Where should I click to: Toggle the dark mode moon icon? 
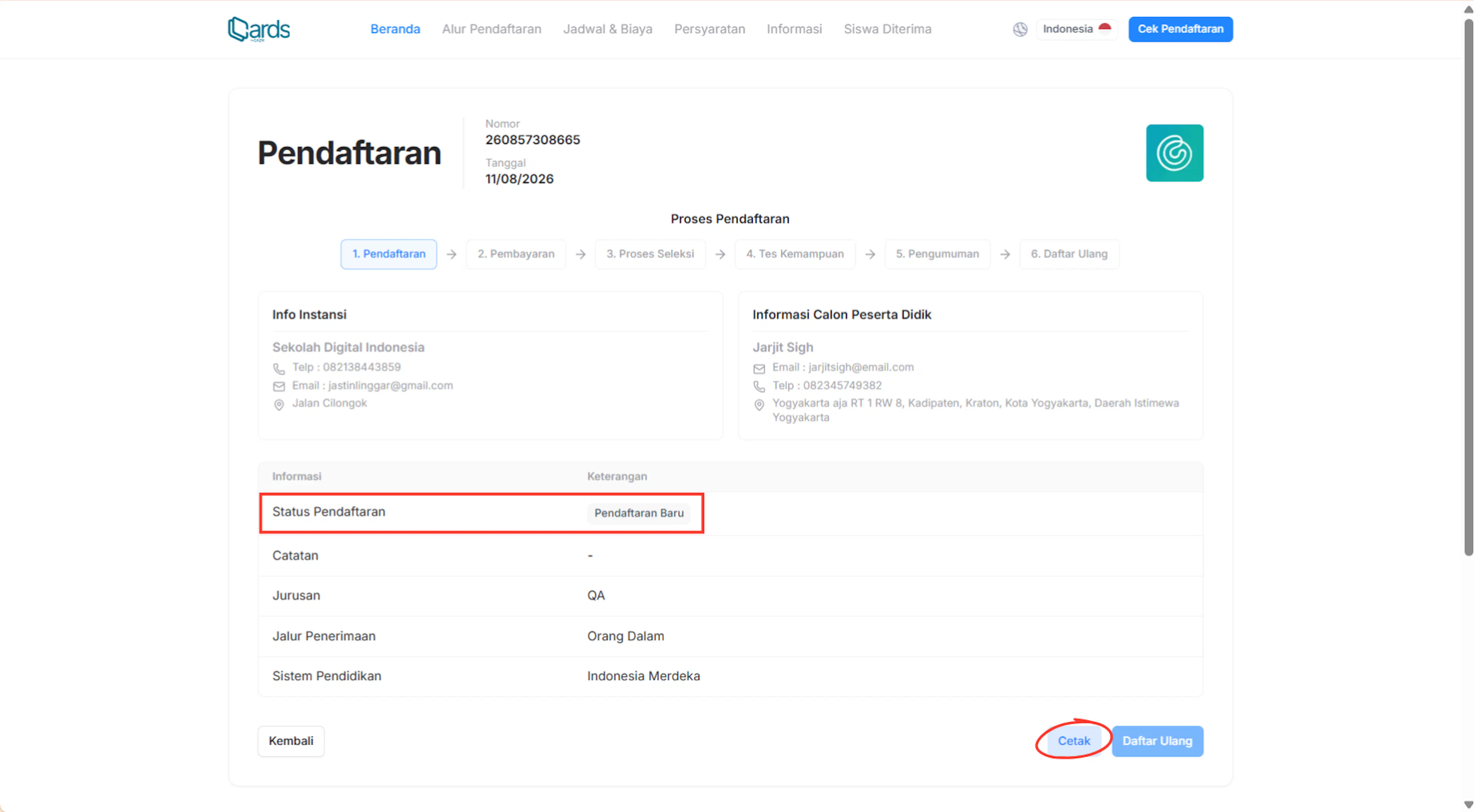1020,29
